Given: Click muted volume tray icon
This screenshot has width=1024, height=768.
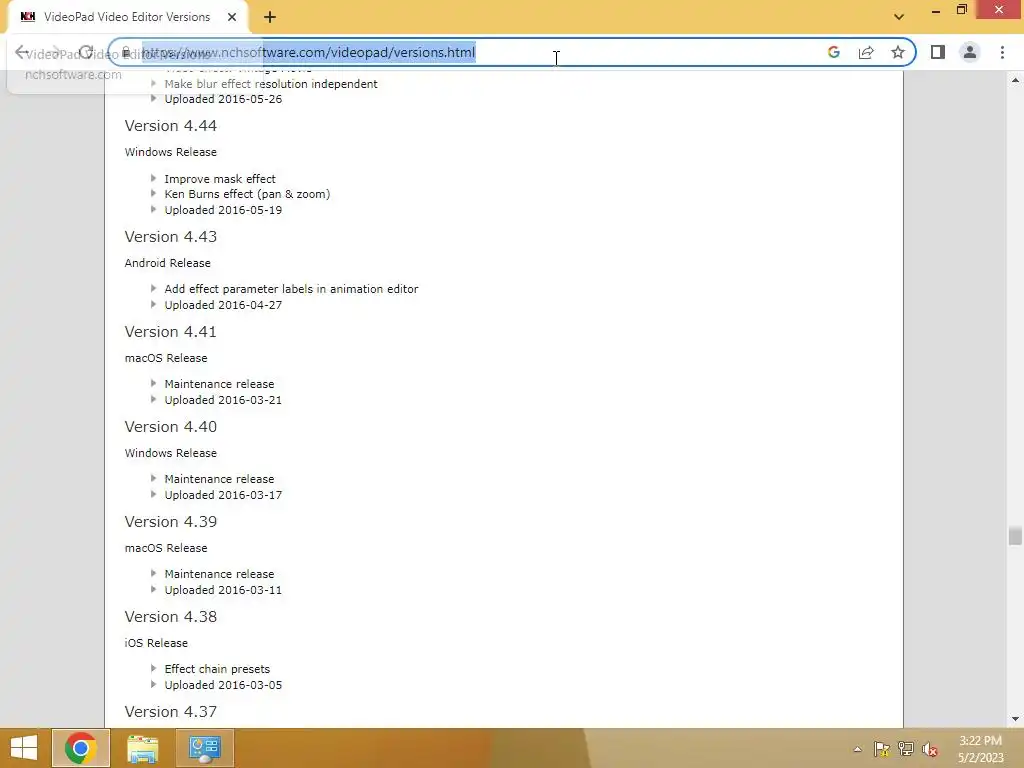Looking at the screenshot, I should pos(930,749).
